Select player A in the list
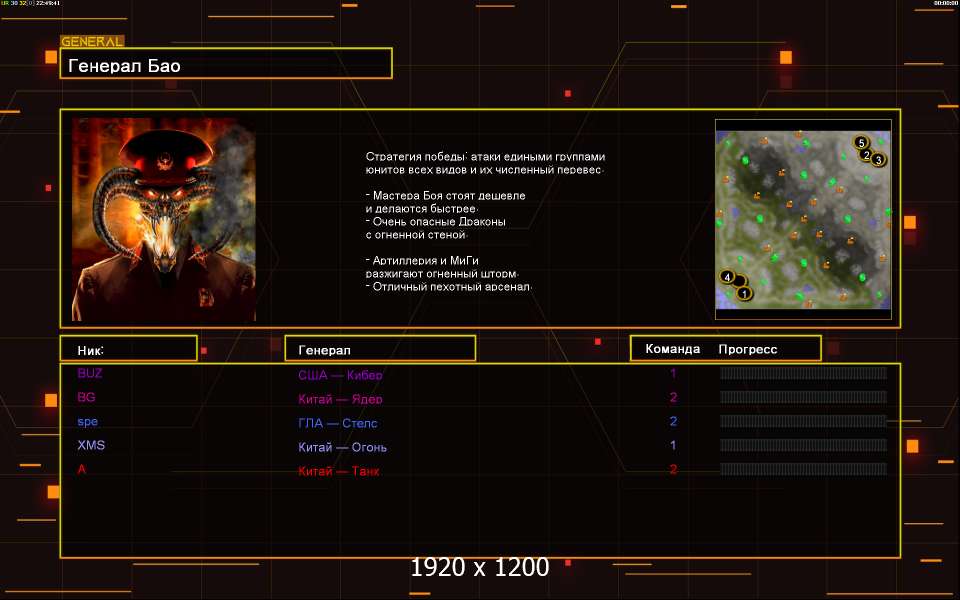960x600 pixels. point(81,470)
